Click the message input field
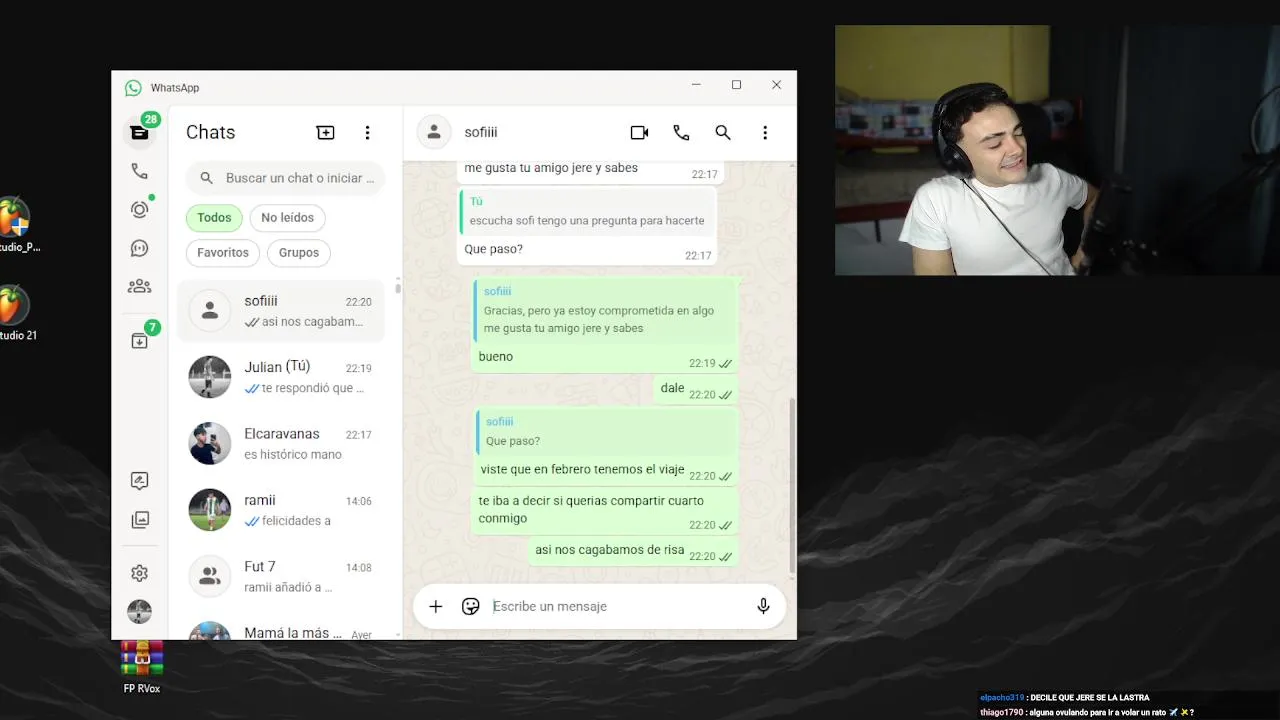 (615, 606)
